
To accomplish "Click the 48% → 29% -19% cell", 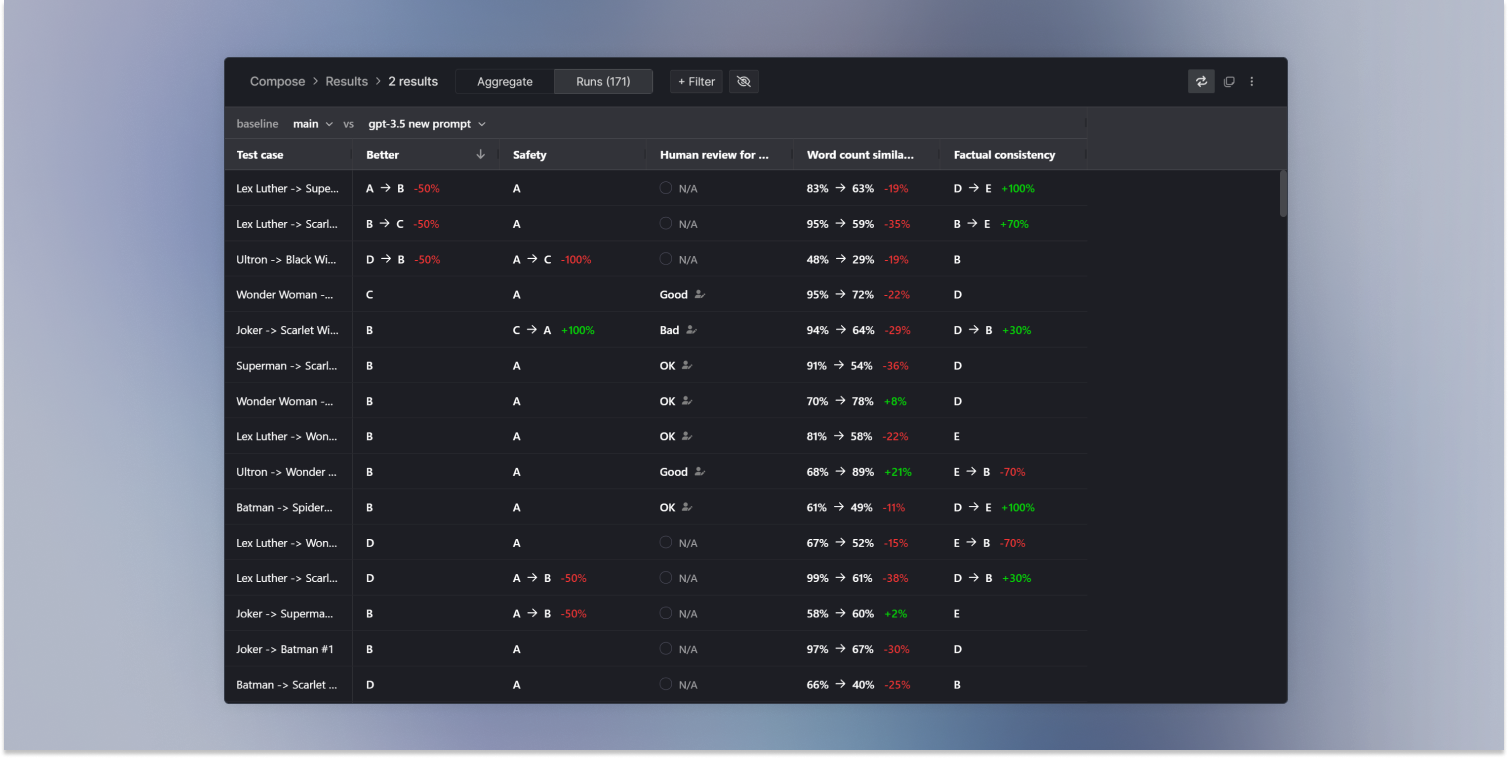I will (x=858, y=259).
